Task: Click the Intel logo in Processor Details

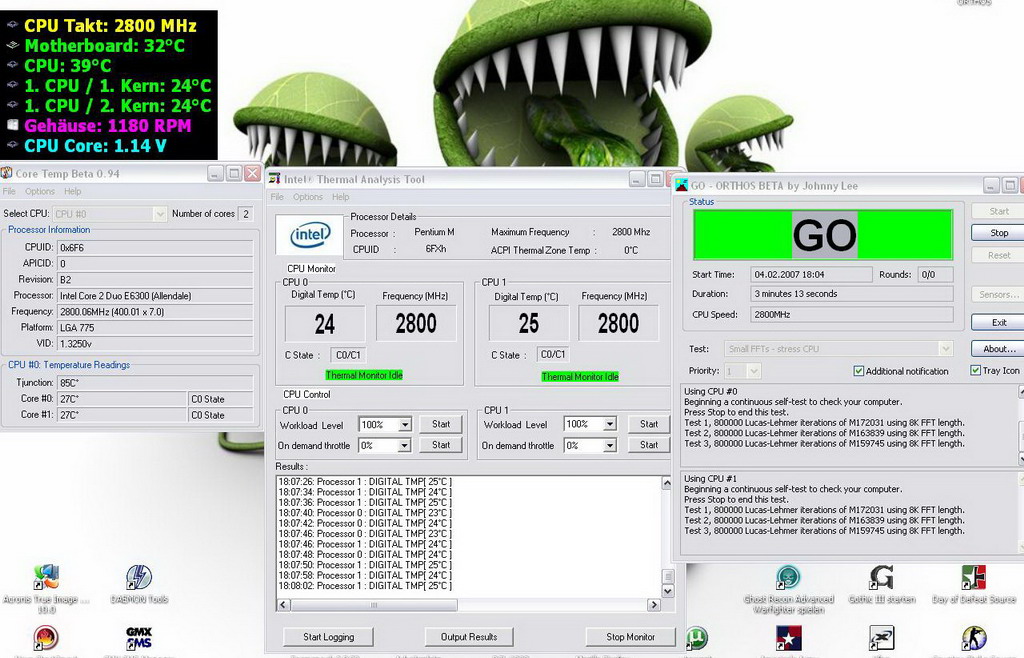Action: 310,234
